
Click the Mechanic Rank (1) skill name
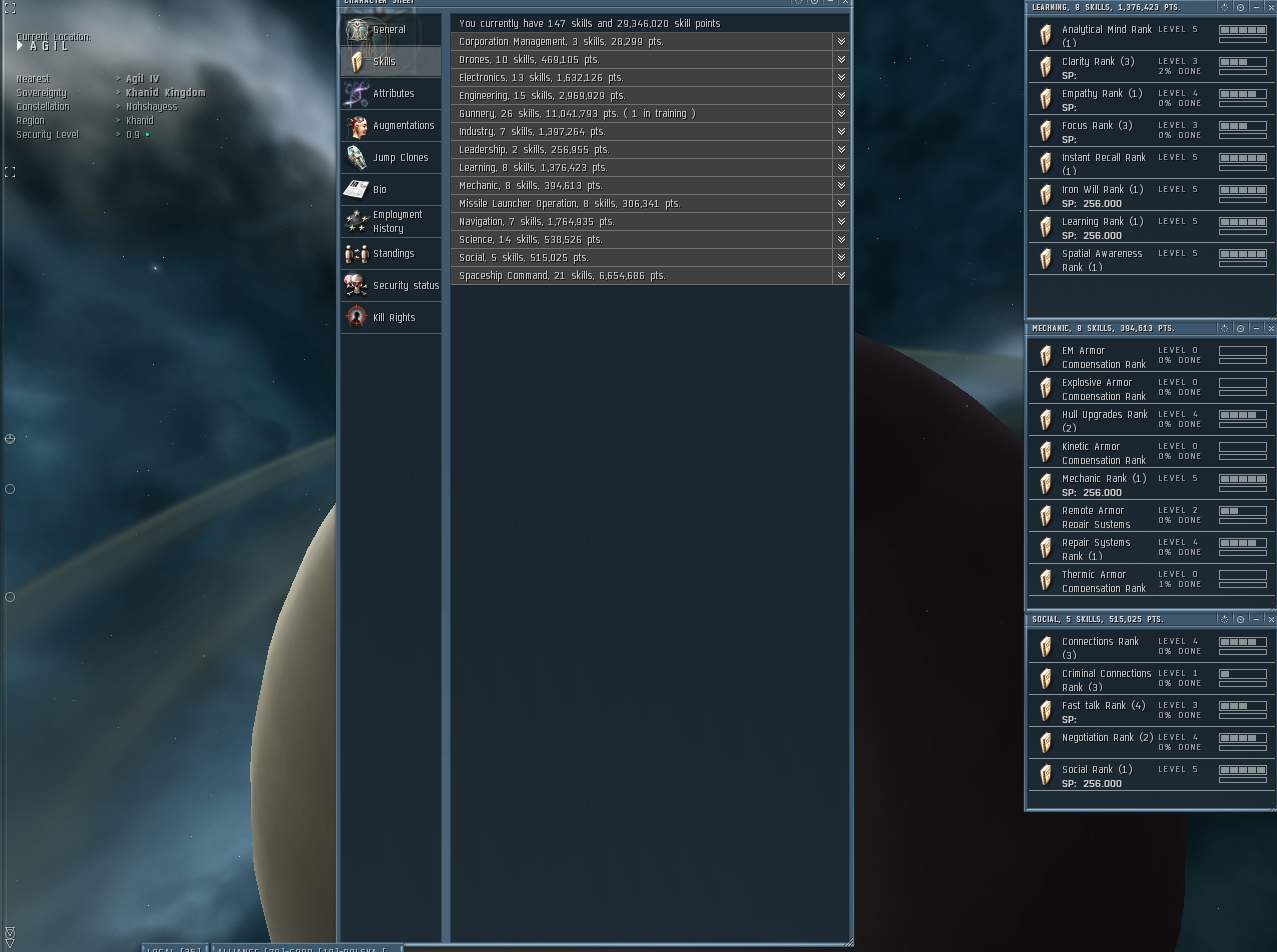pyautogui.click(x=1104, y=478)
